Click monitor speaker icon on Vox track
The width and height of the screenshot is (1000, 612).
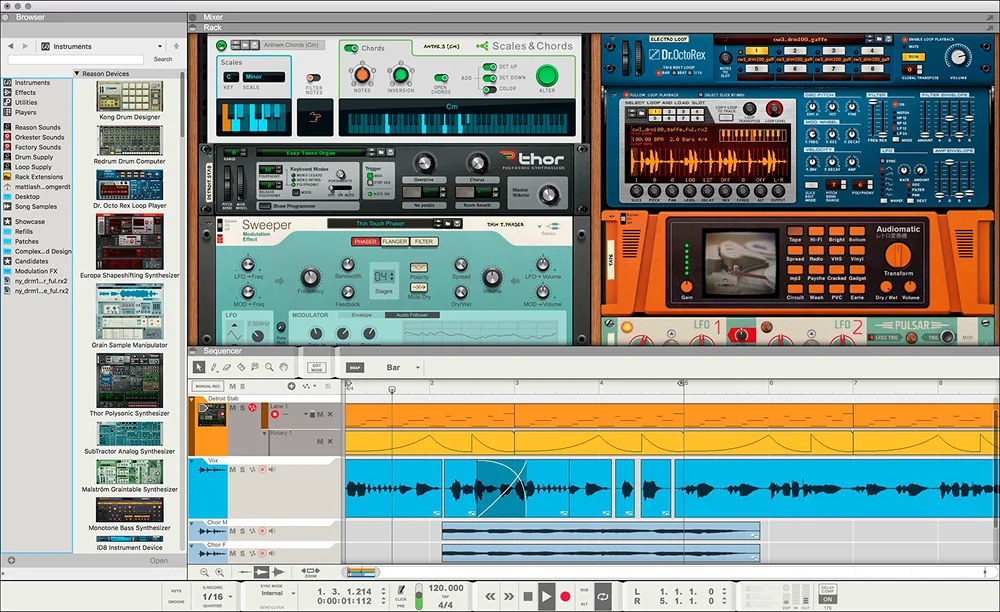coord(272,470)
